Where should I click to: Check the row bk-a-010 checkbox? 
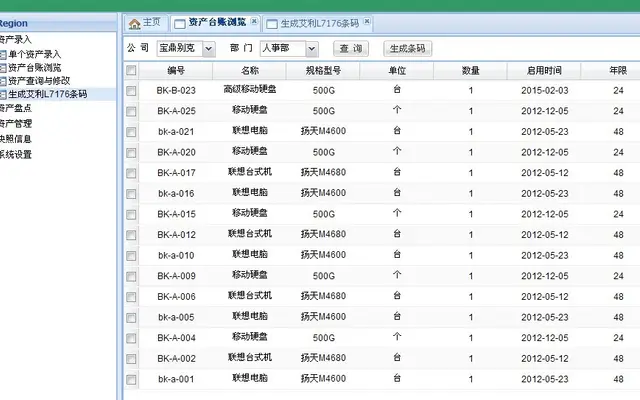[131, 256]
